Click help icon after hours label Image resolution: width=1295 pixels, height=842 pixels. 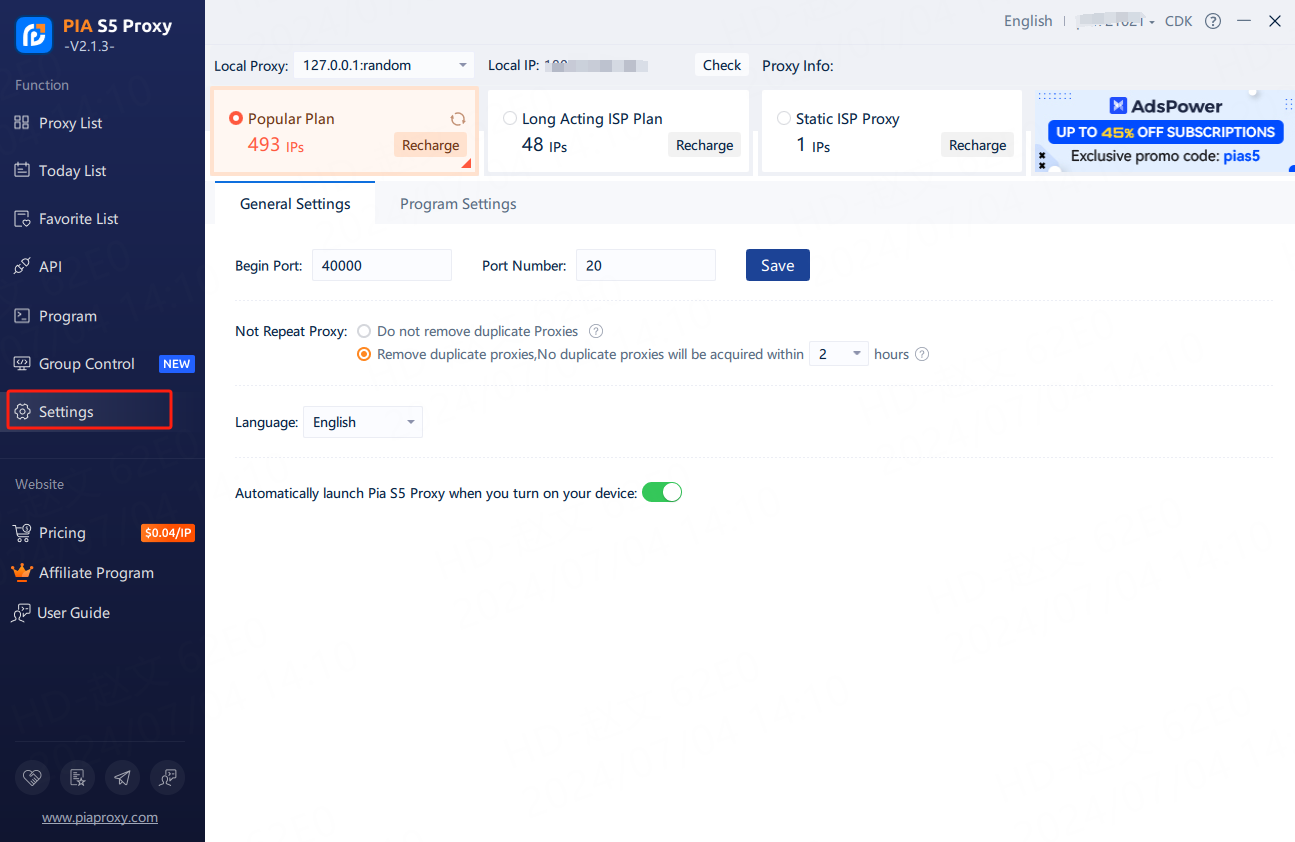click(x=922, y=354)
